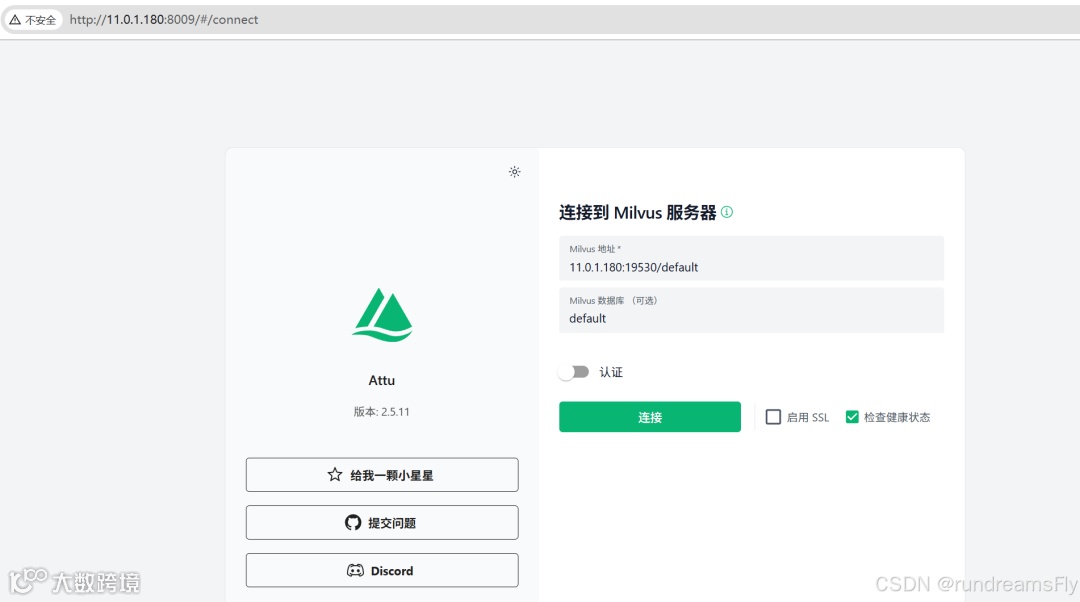This screenshot has width=1080, height=602.
Task: Turn on the authentication switch
Action: pos(574,372)
